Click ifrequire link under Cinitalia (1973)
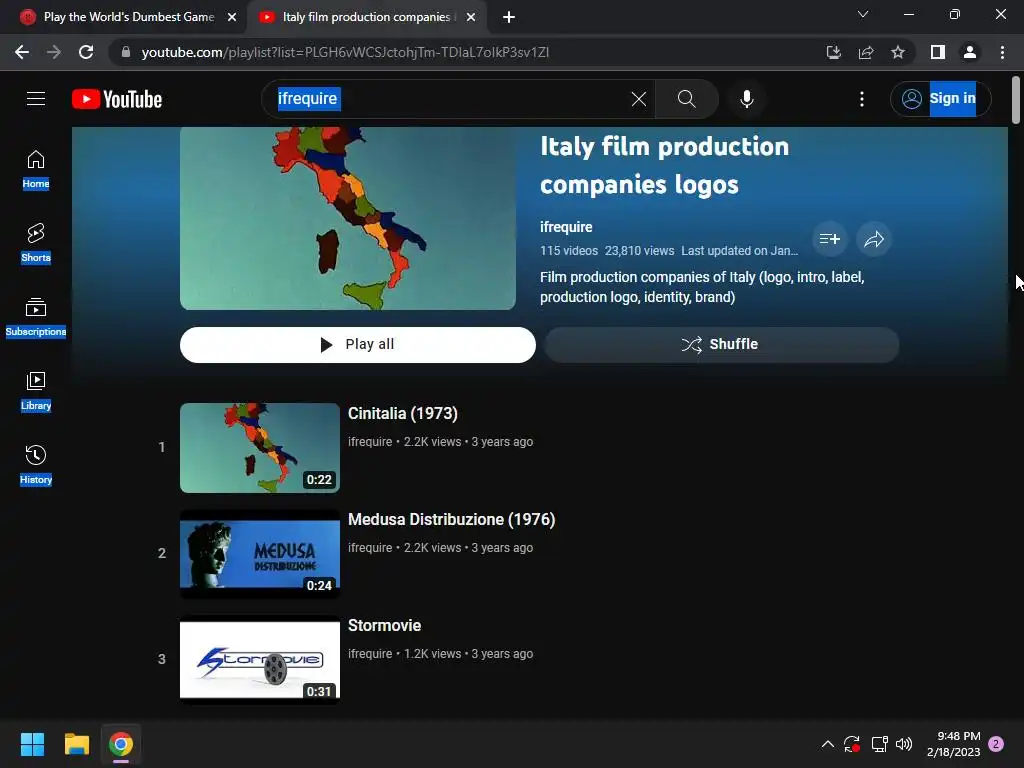 pos(370,442)
